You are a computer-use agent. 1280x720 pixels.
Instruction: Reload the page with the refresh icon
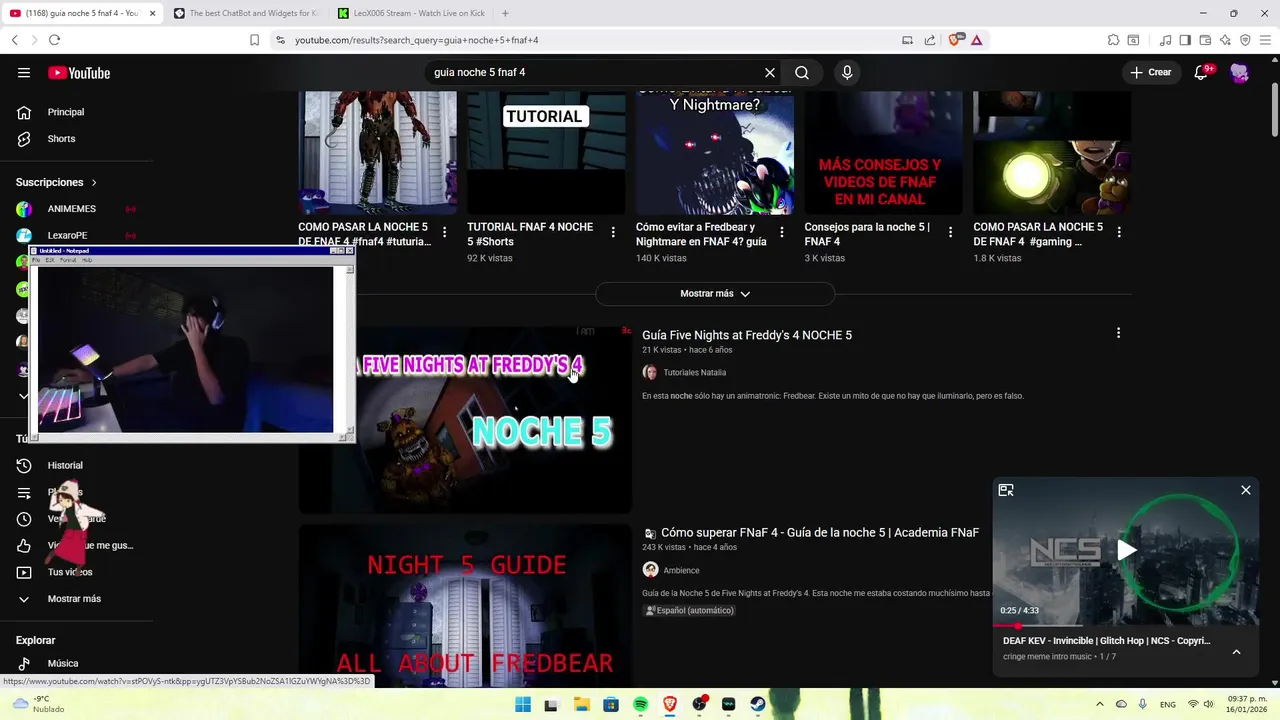point(54,40)
